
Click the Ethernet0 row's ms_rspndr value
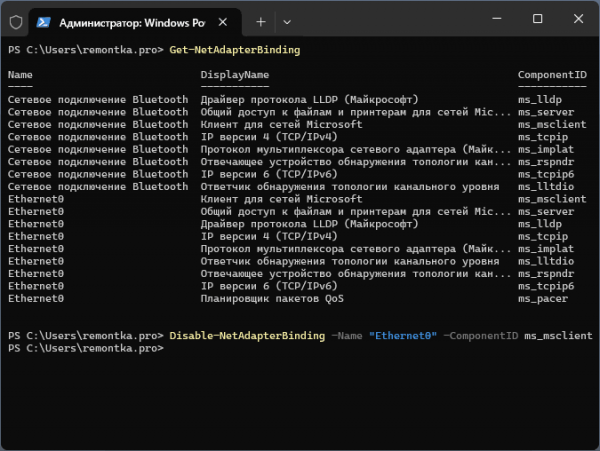coord(546,274)
